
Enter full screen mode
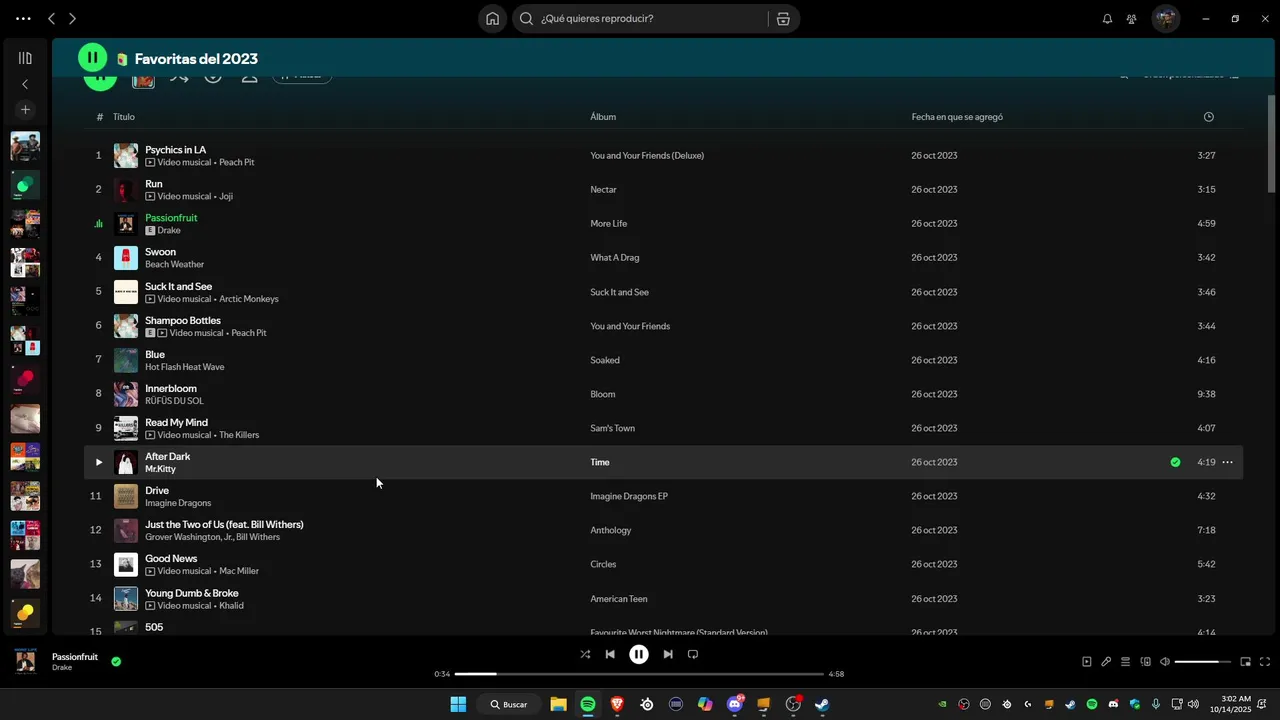pos(1265,661)
